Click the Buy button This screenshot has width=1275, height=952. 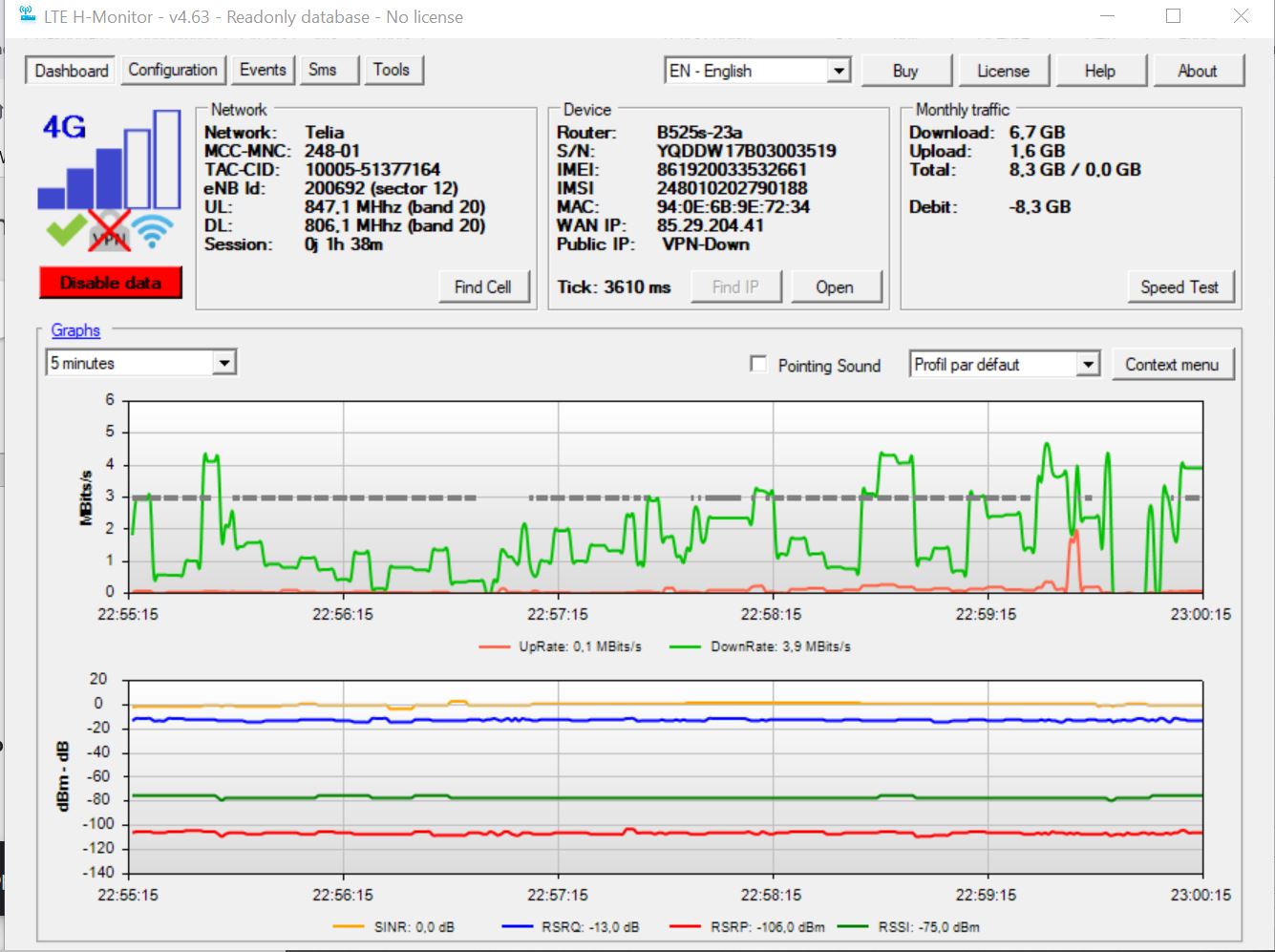[905, 71]
